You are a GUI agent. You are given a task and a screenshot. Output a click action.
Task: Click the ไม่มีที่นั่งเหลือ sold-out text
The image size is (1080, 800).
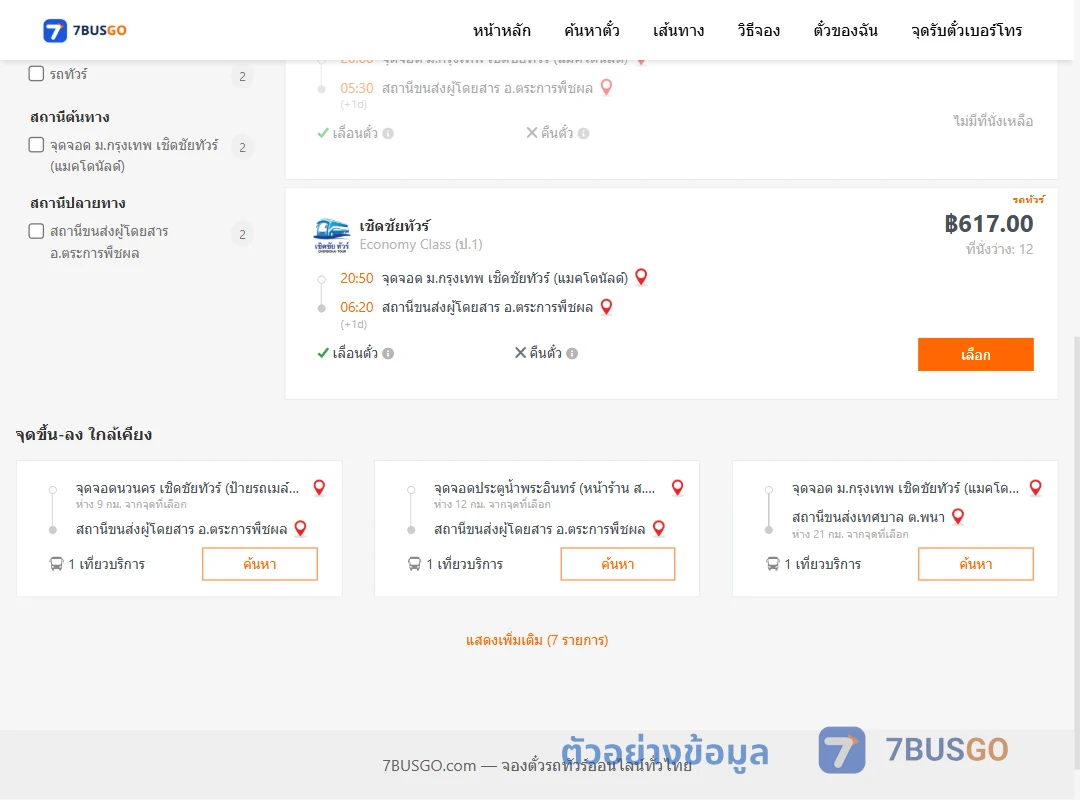click(x=993, y=121)
